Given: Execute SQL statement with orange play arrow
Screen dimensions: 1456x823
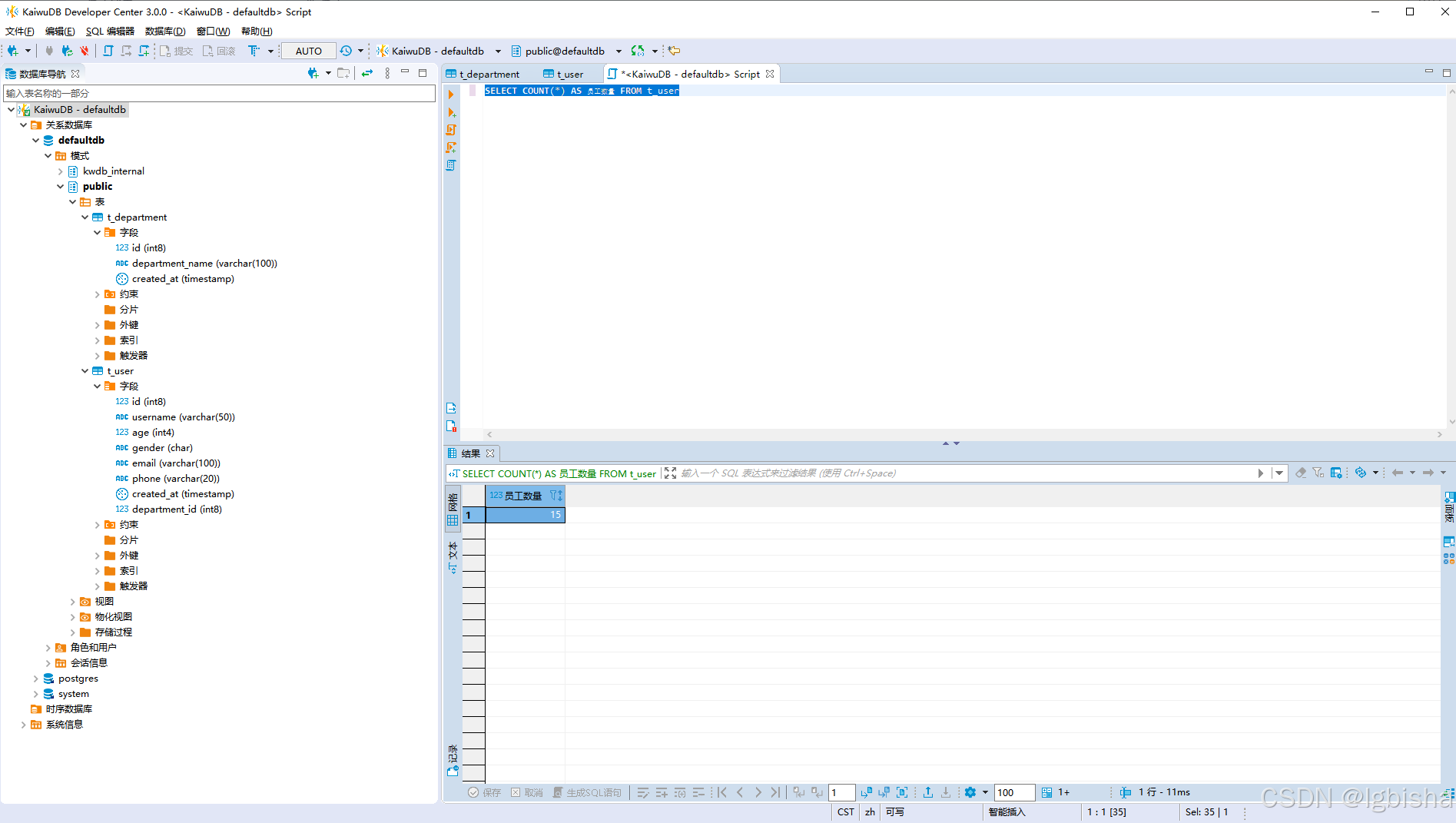Looking at the screenshot, I should click(x=451, y=95).
